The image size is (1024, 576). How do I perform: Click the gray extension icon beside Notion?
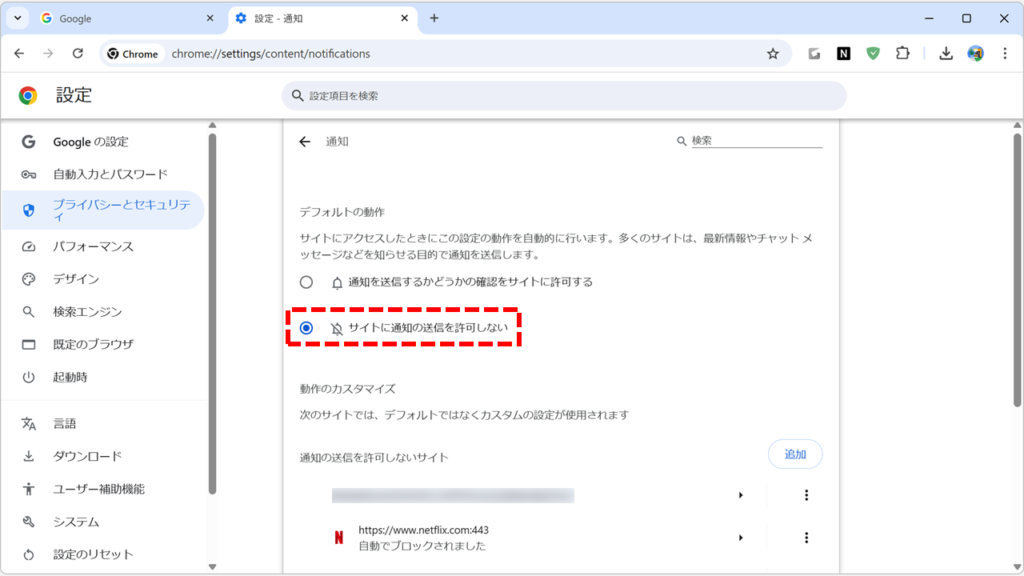click(x=814, y=54)
